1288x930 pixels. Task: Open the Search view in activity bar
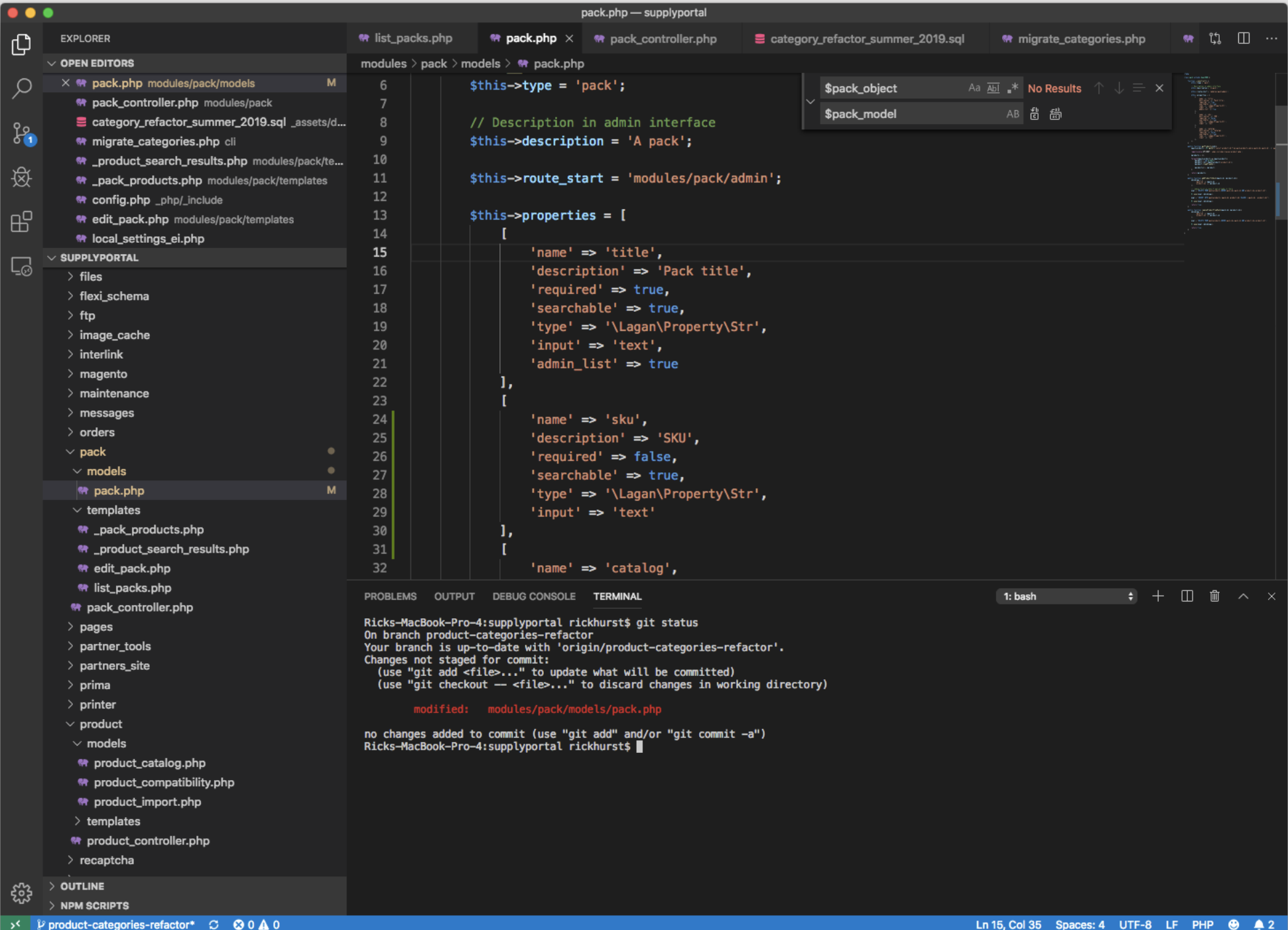[21, 88]
